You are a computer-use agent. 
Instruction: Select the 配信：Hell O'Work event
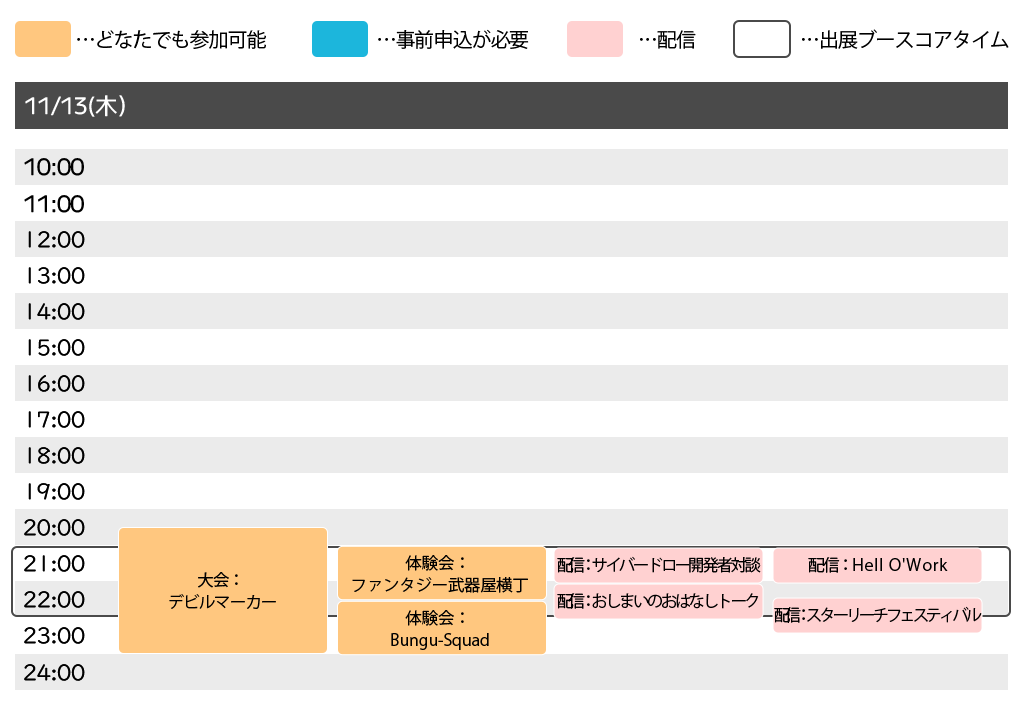(877, 565)
